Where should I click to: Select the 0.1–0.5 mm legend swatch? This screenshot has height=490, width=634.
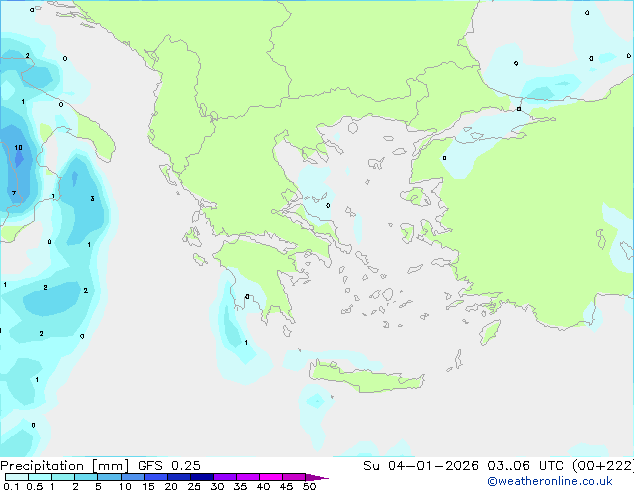(17, 477)
